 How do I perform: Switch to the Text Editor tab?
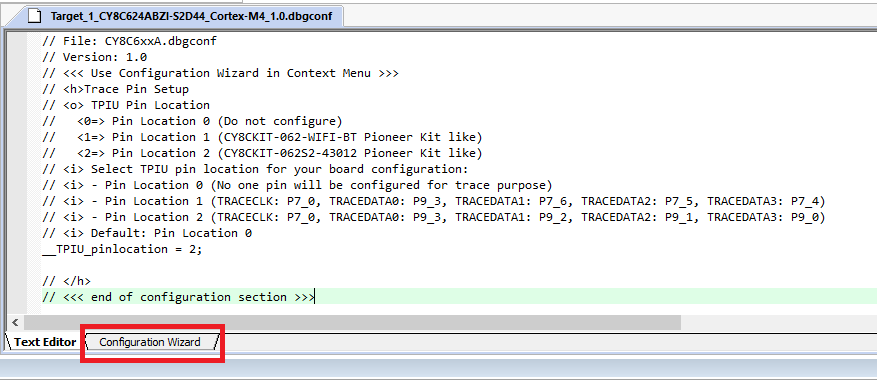click(45, 342)
